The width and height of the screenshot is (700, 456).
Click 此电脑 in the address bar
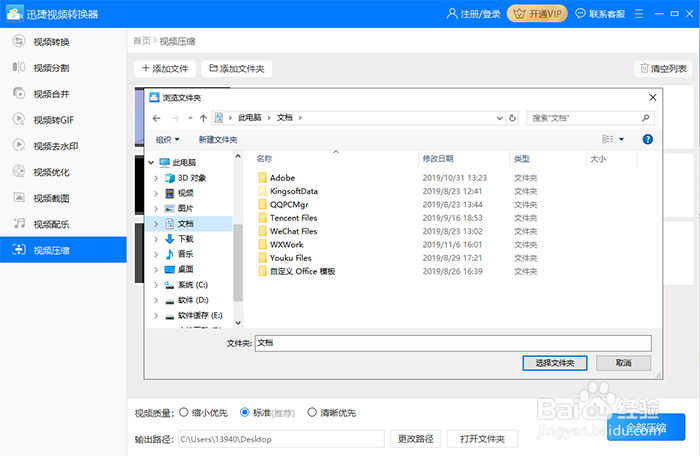[x=250, y=117]
